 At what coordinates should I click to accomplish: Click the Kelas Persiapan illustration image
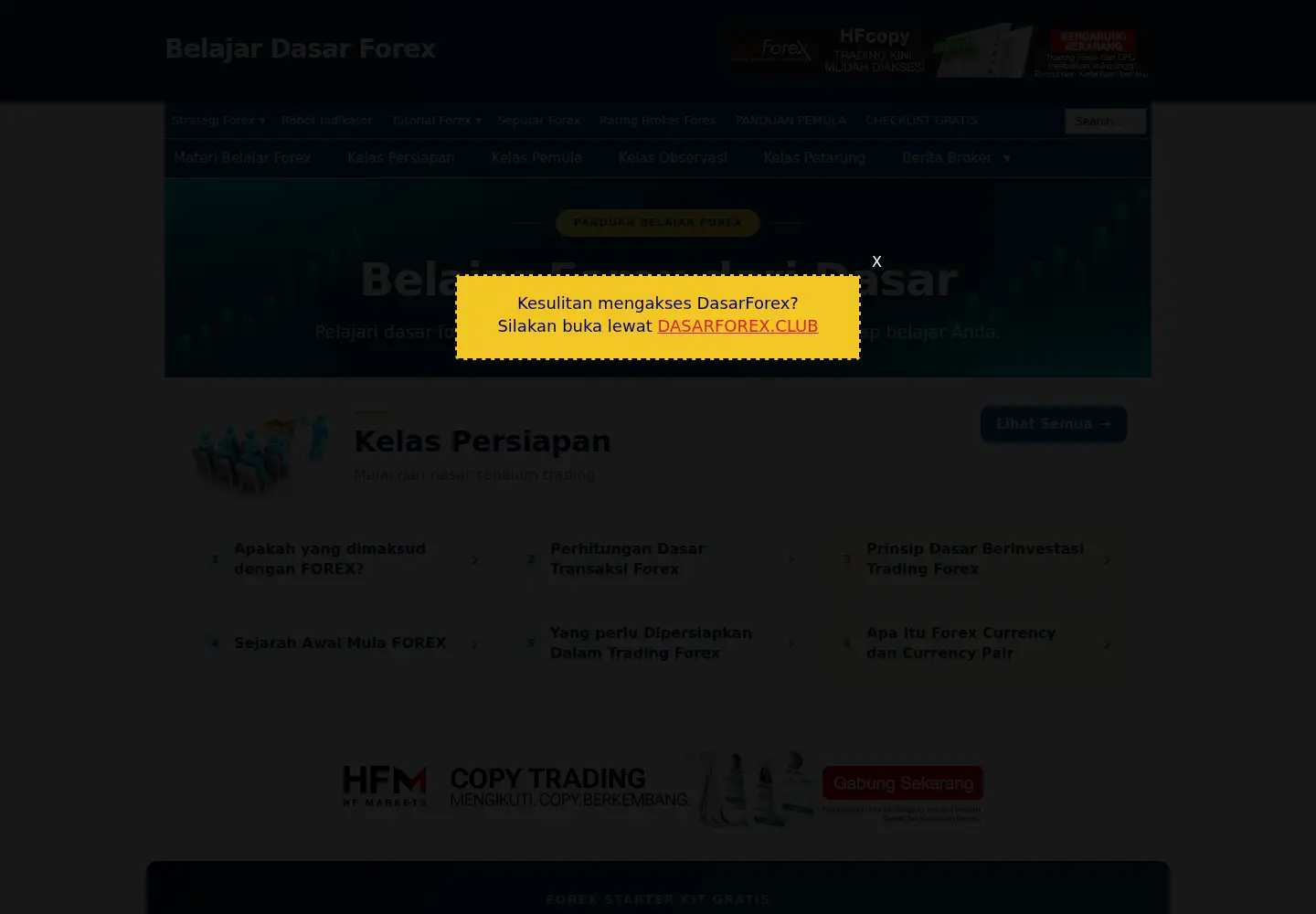pos(262,454)
